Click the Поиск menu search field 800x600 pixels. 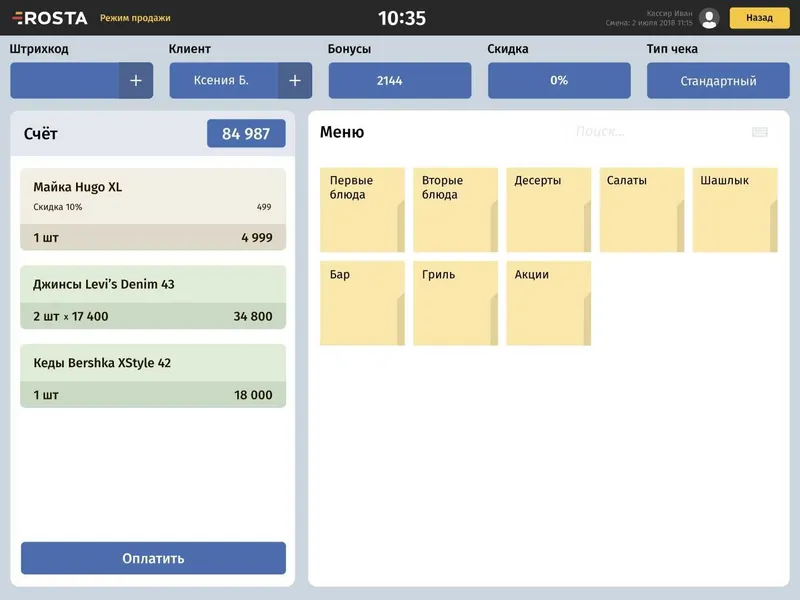point(658,132)
